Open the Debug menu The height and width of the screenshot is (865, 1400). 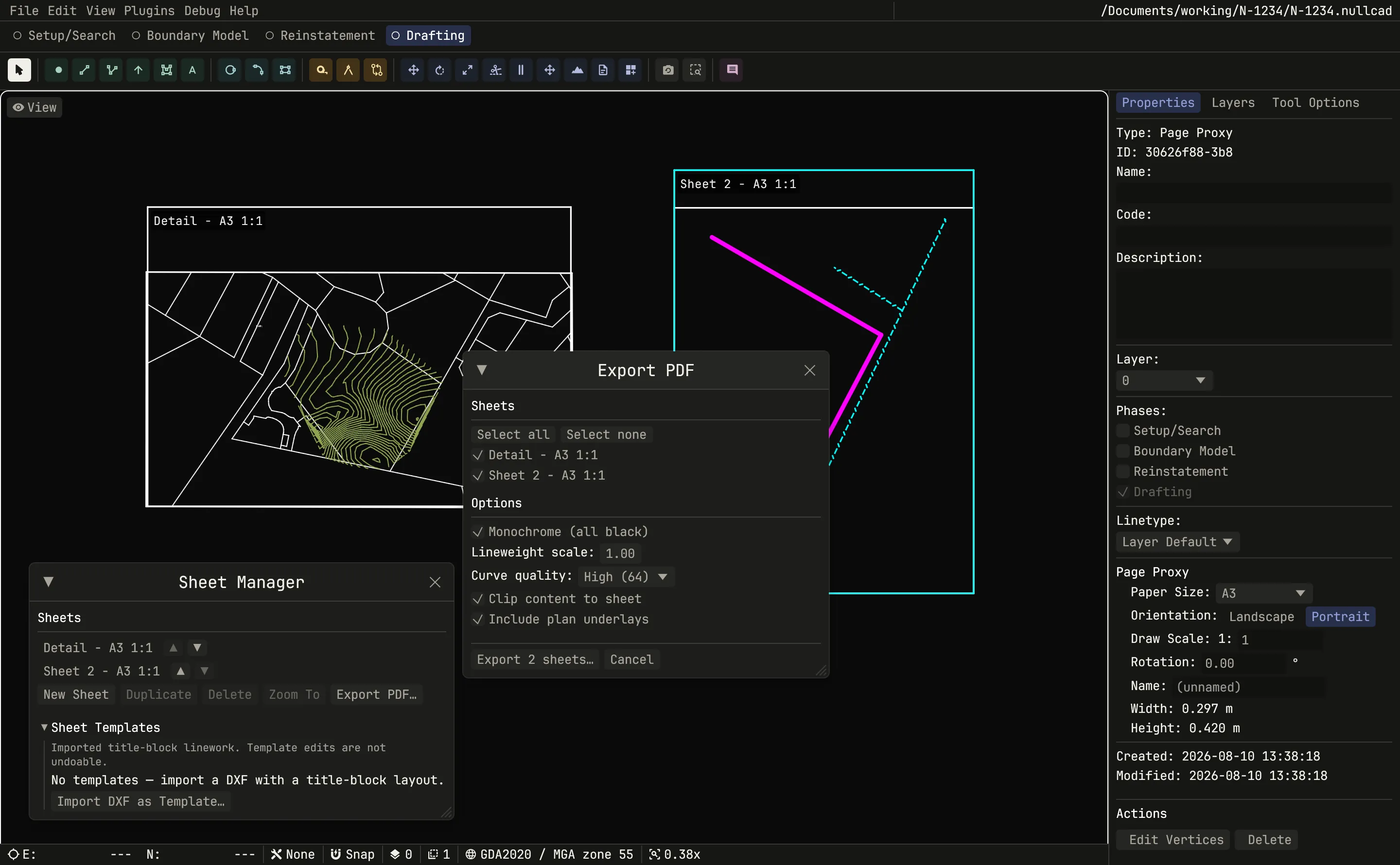[x=202, y=11]
